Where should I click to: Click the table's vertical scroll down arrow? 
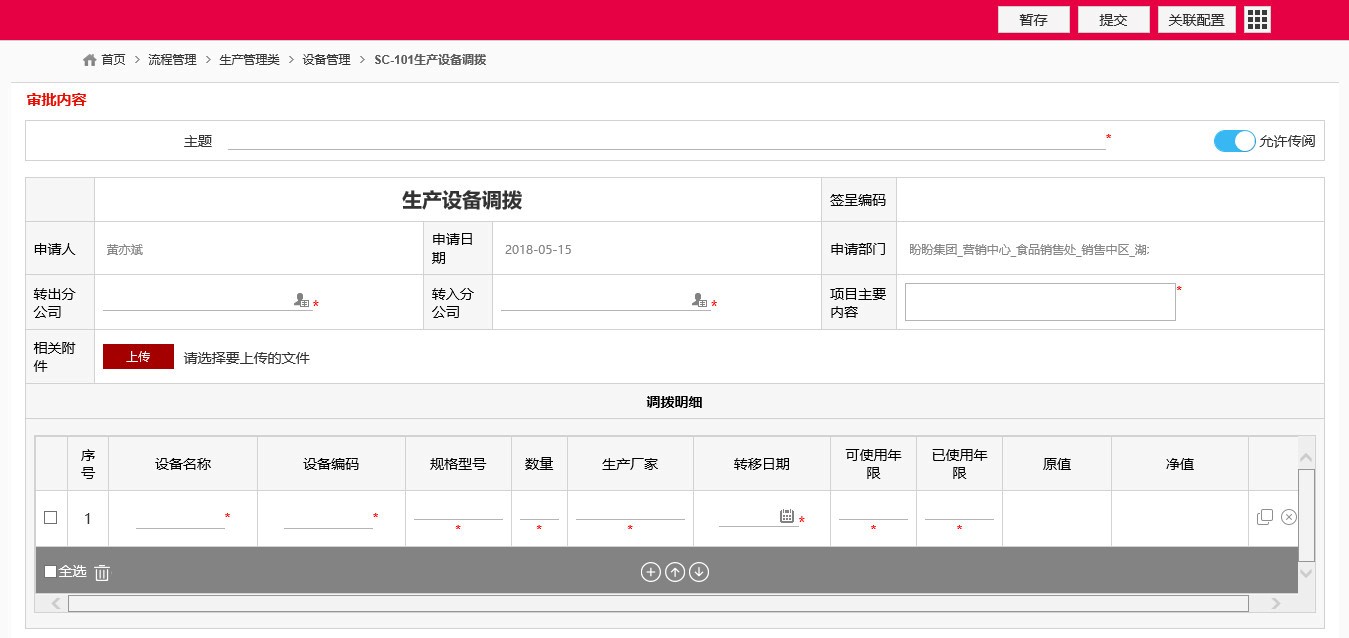1306,573
